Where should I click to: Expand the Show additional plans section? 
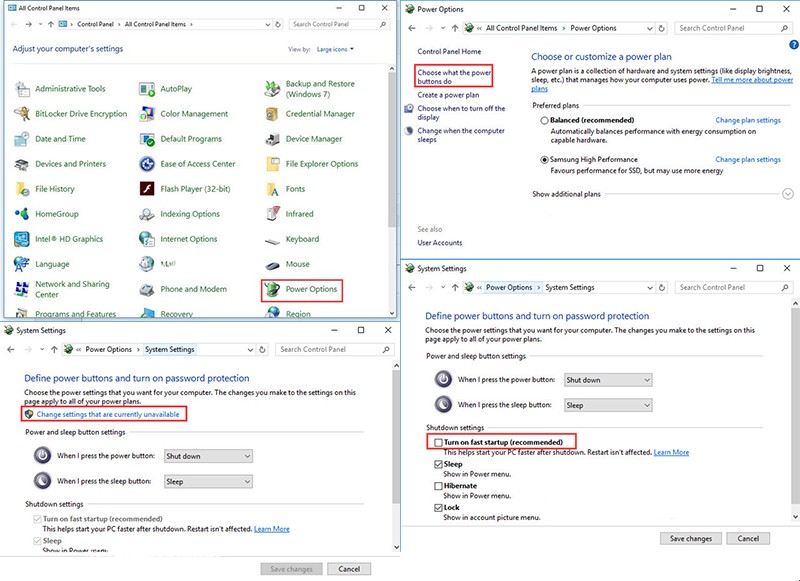[788, 194]
